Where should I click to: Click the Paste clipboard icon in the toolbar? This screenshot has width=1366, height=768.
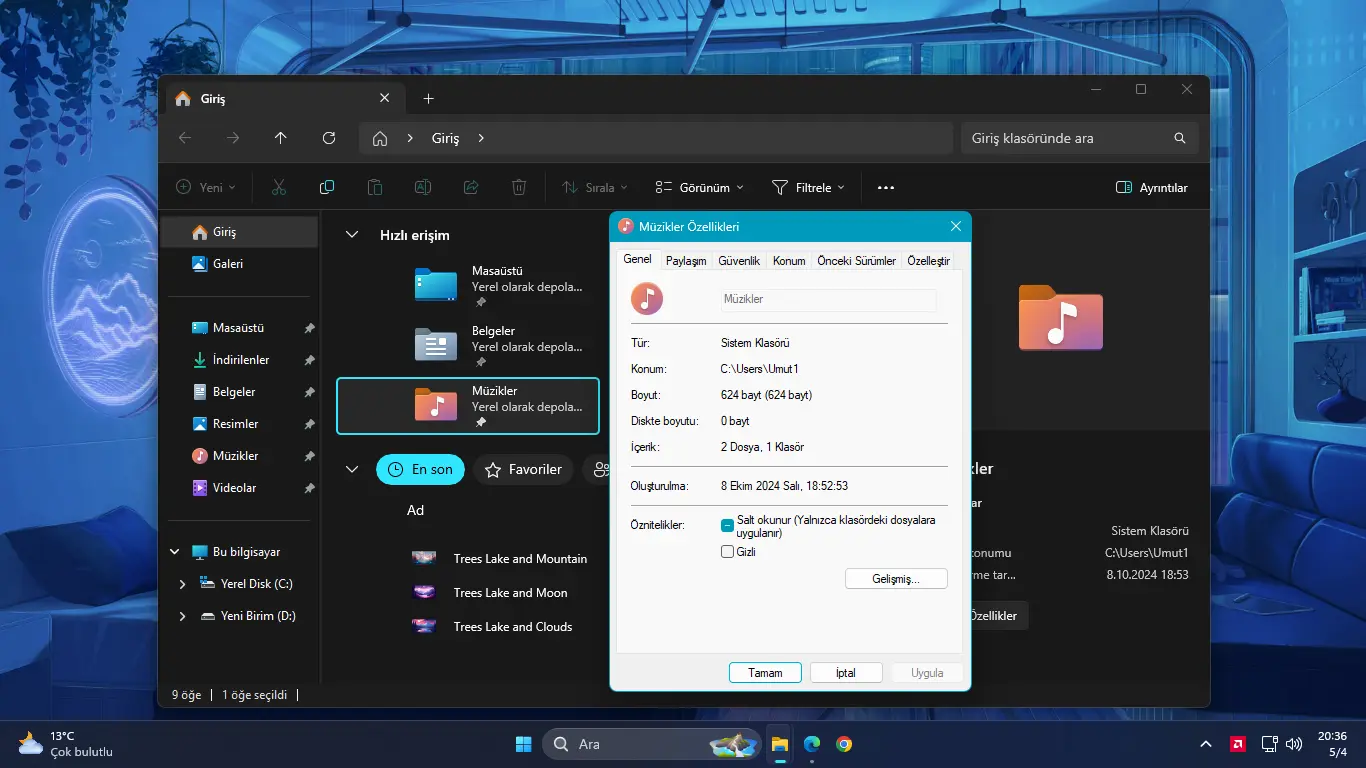tap(375, 187)
